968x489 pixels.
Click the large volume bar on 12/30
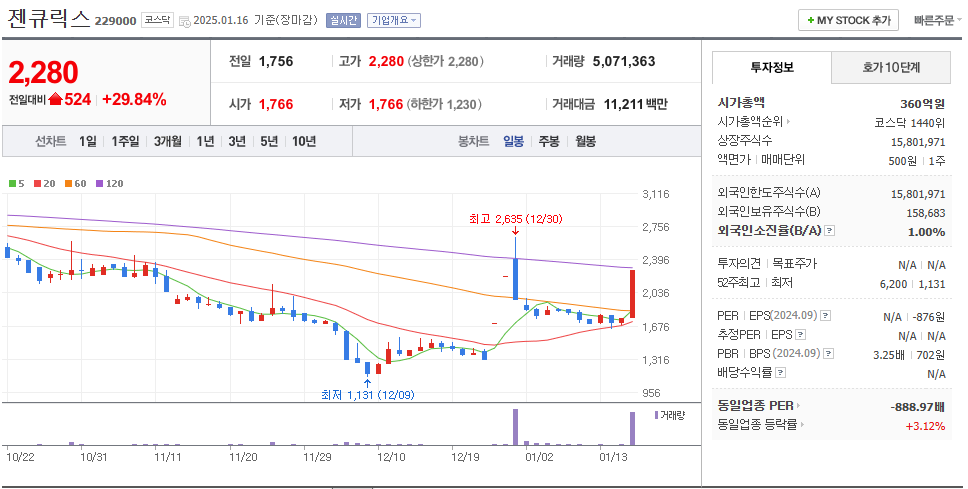515,427
